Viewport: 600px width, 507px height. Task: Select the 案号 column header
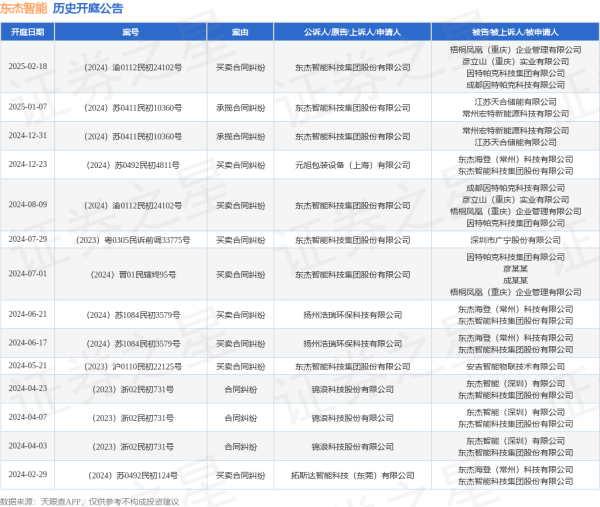(131, 32)
